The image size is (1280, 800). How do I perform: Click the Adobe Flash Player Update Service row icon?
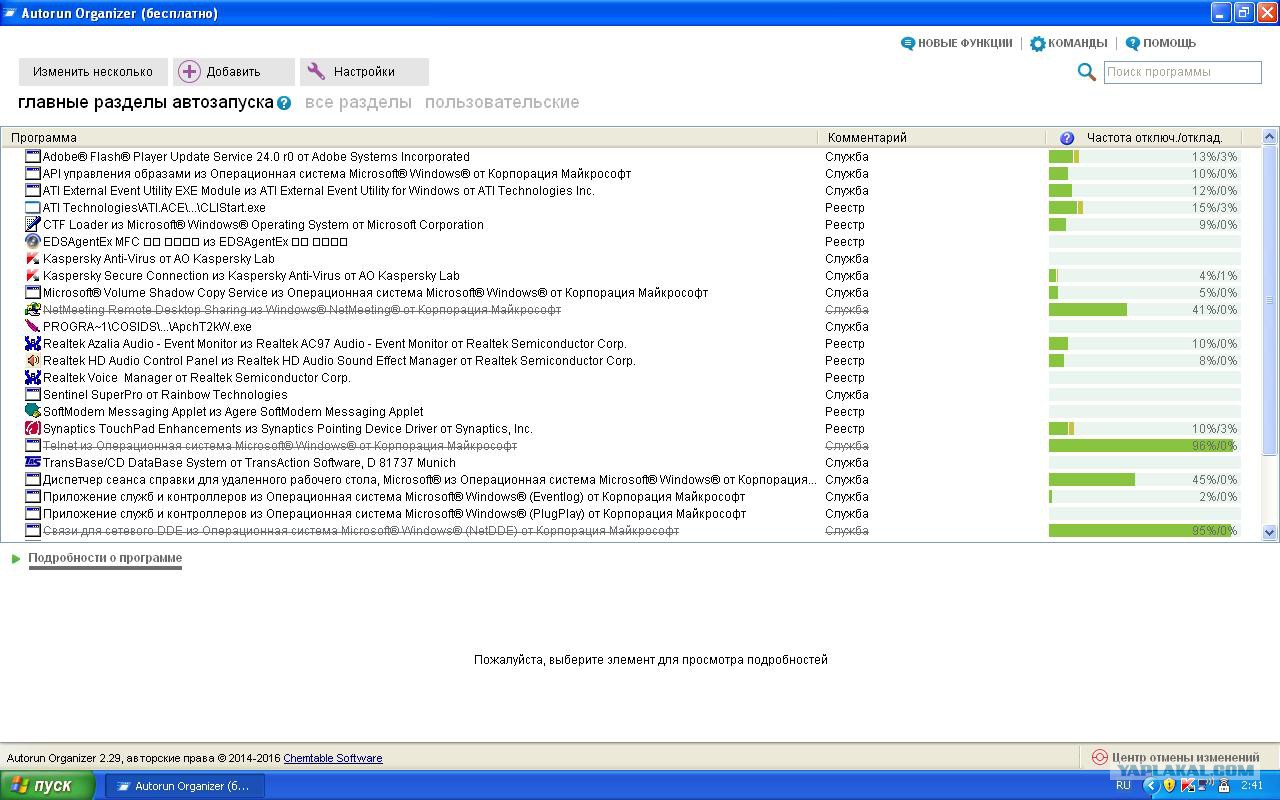32,157
